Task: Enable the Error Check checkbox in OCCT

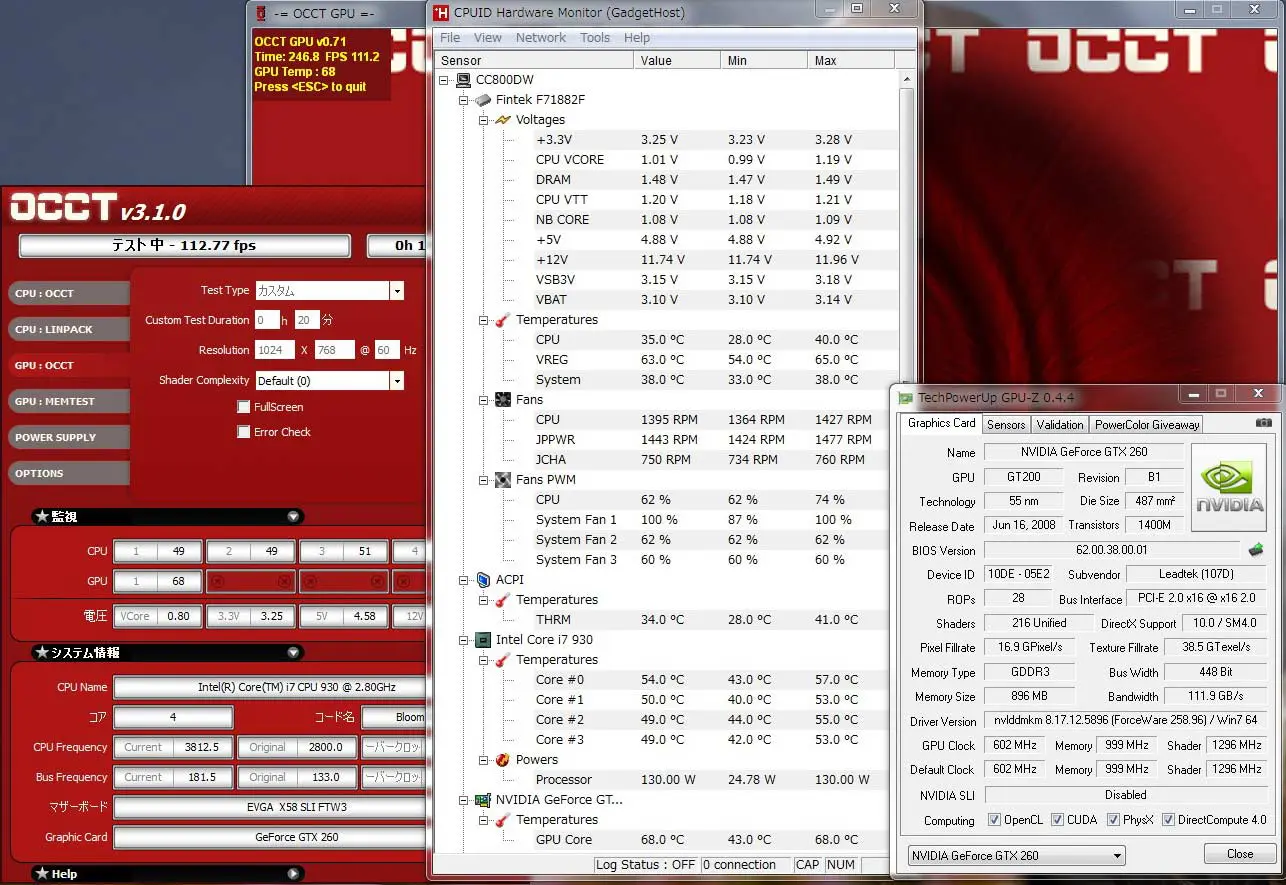Action: [243, 432]
